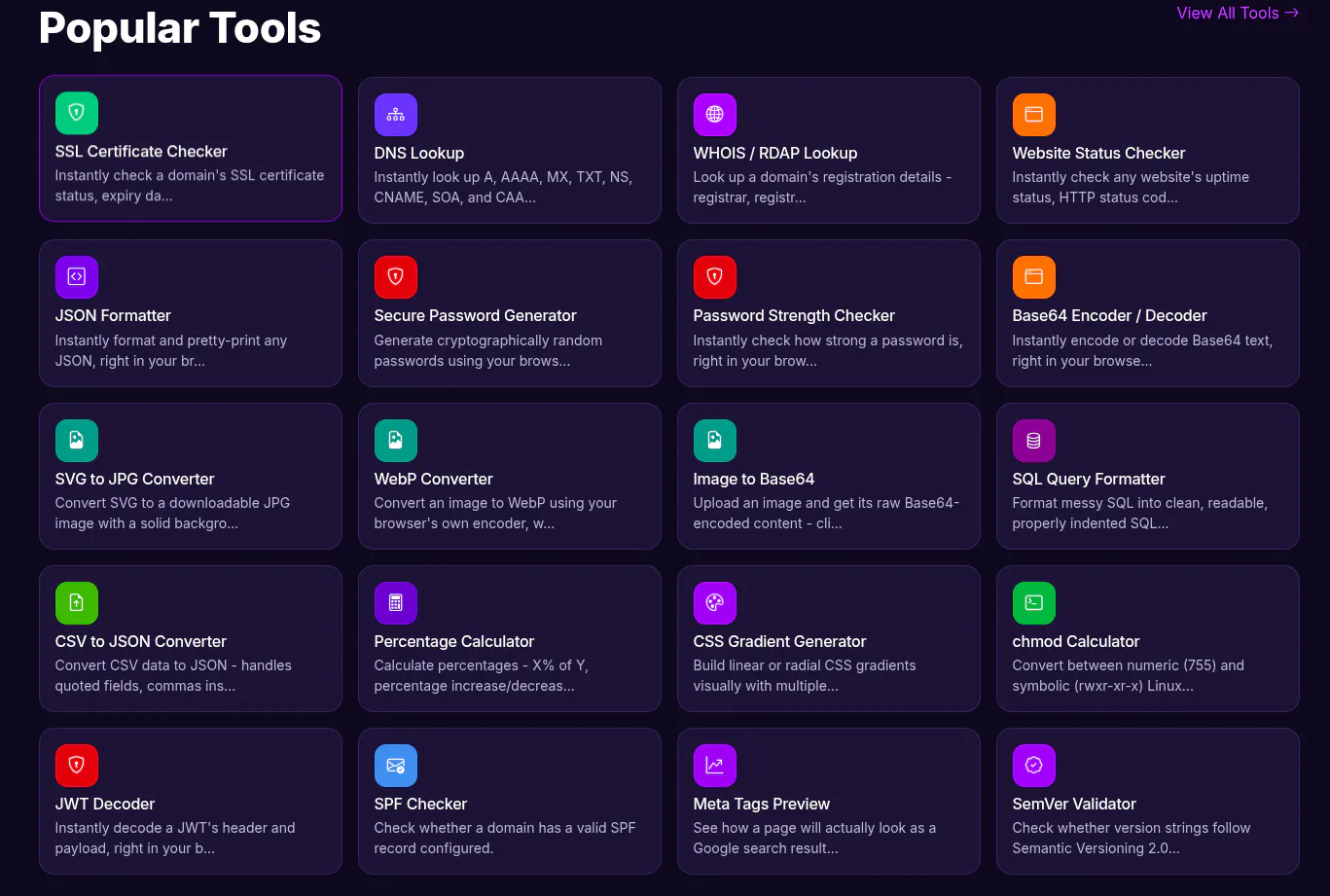Click the Secure Password Generator shield icon
Image resolution: width=1330 pixels, height=896 pixels.
[x=396, y=277]
